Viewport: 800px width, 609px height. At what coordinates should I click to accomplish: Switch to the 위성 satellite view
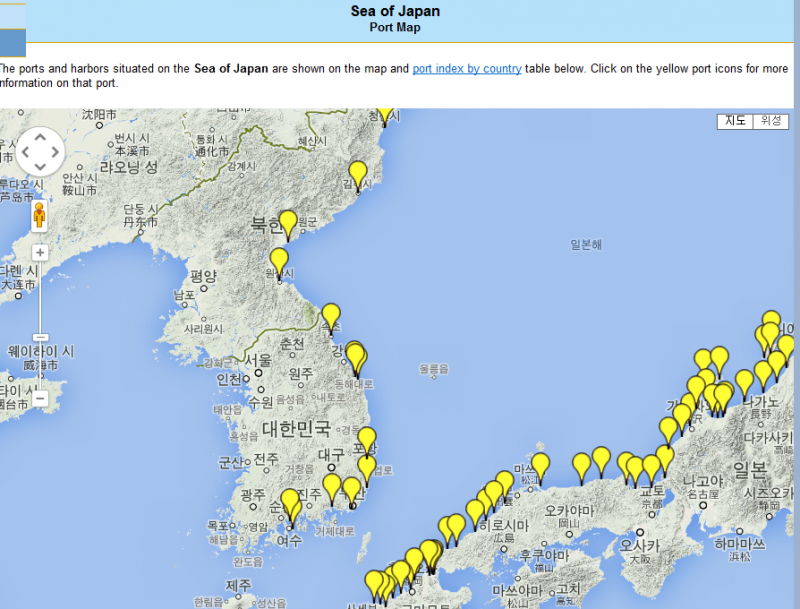pos(771,121)
